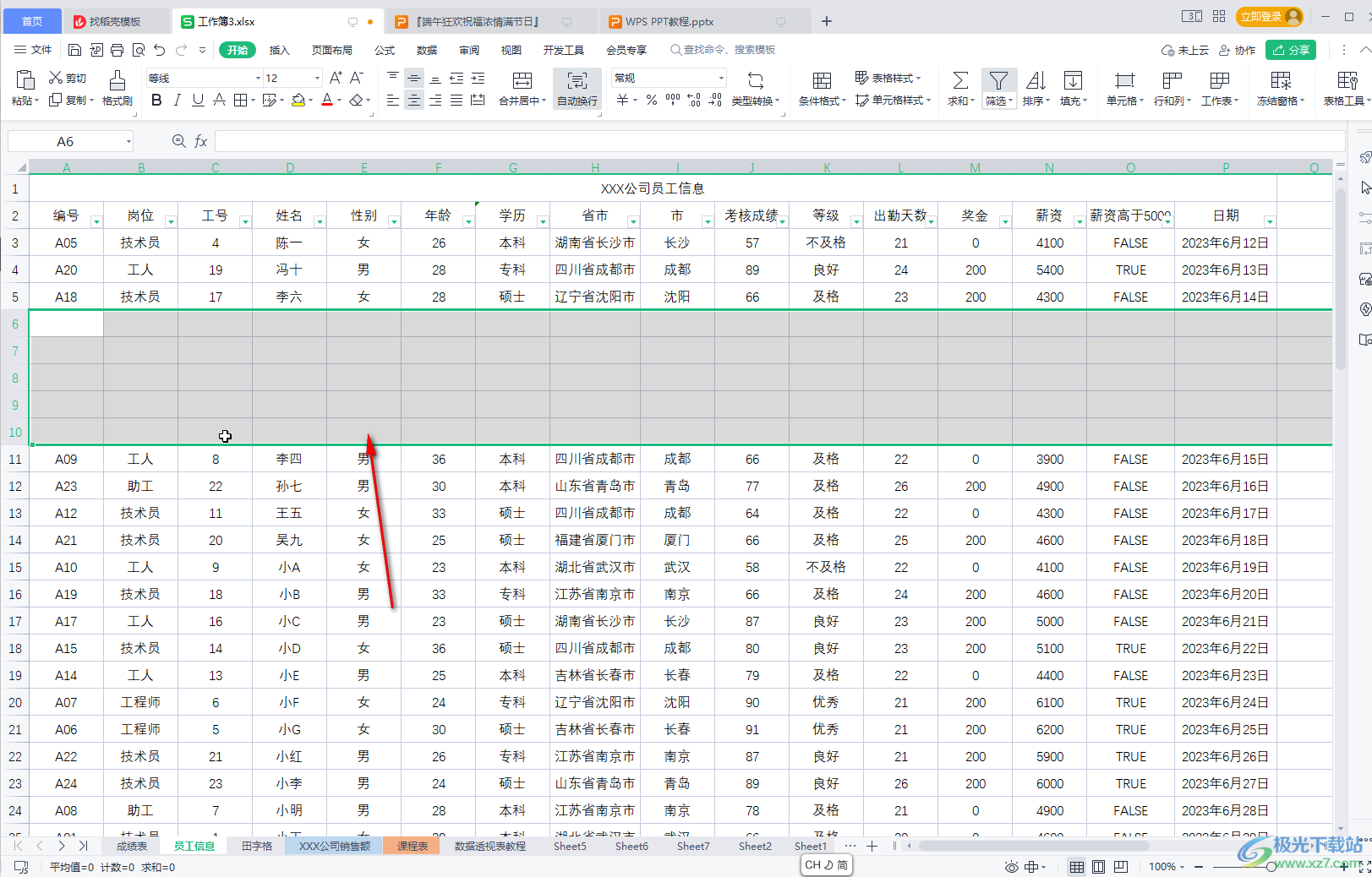Open the font size dropdown
This screenshot has height=877, width=1372.
(317, 78)
